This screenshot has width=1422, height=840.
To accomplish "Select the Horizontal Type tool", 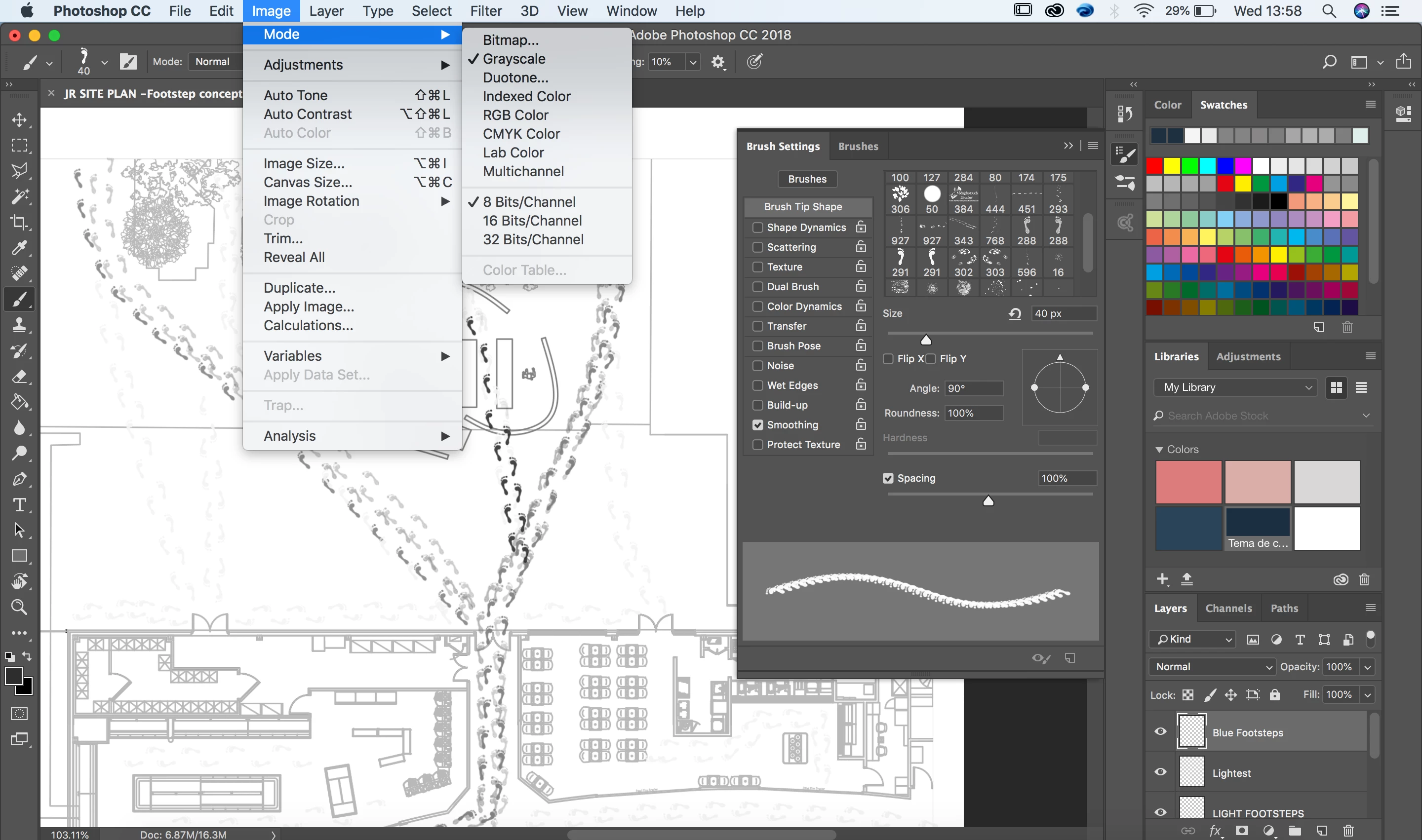I will (19, 504).
